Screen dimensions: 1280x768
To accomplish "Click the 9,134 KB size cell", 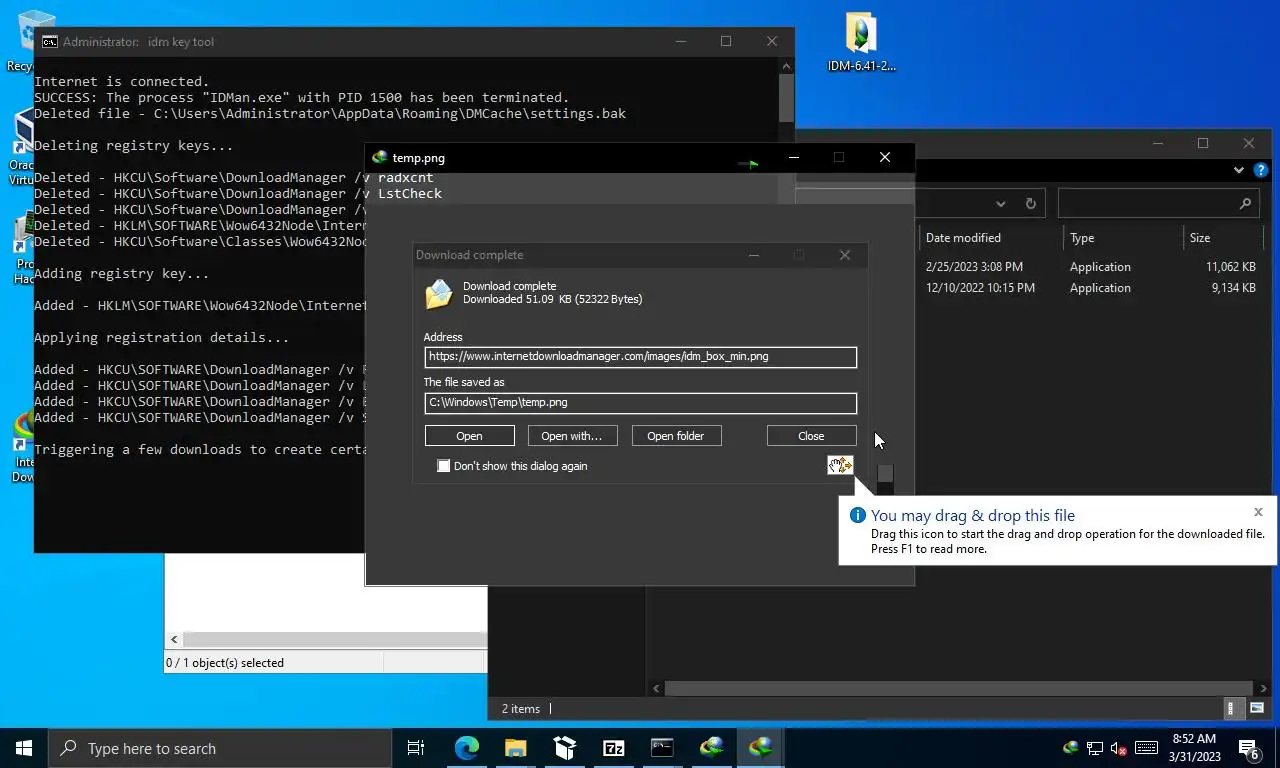I will pos(1233,288).
